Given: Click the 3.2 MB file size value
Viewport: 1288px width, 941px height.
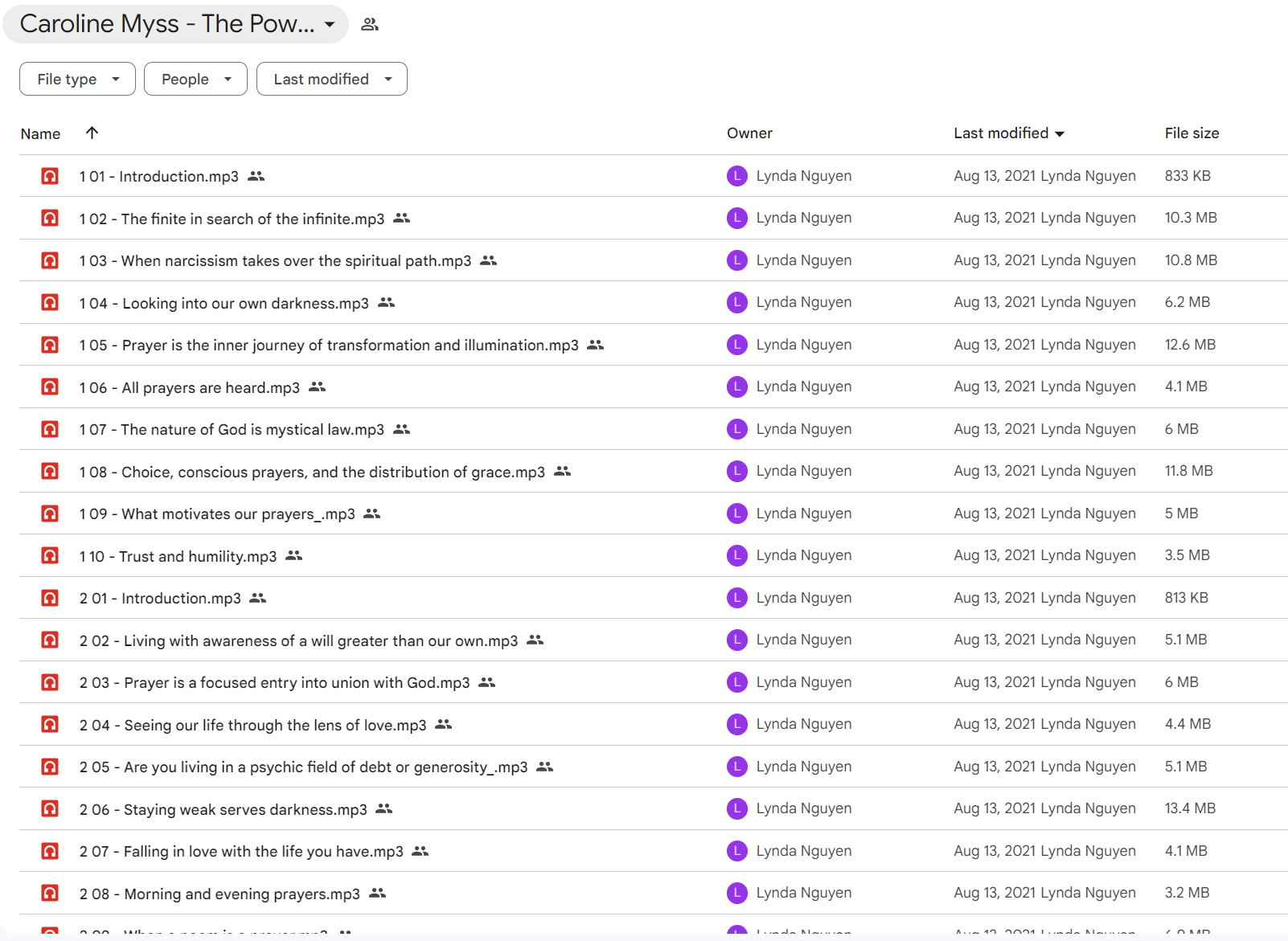Looking at the screenshot, I should pyautogui.click(x=1188, y=893).
